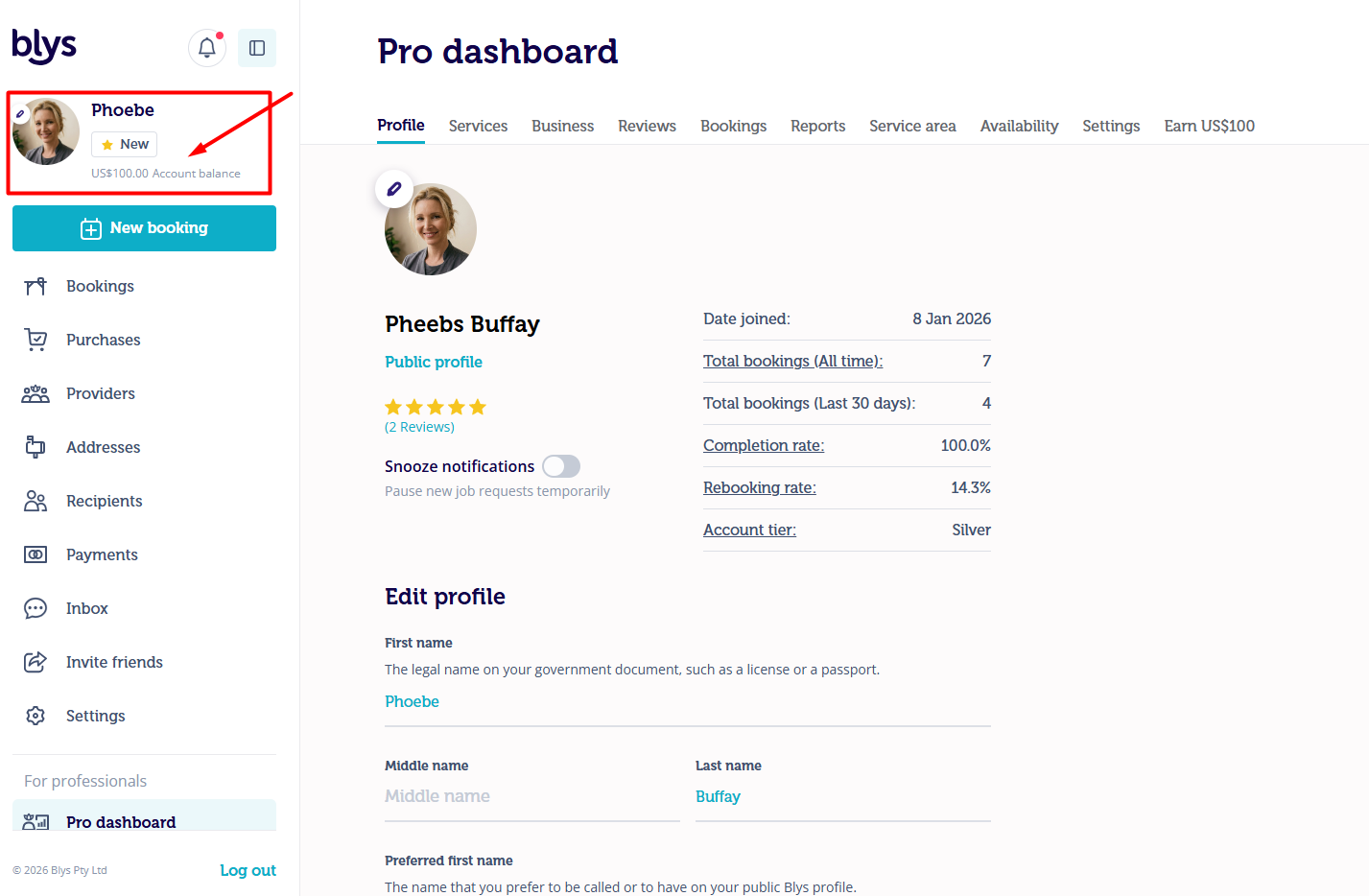The image size is (1369, 896).
Task: Click the sidebar profile photo thumbnail
Action: (46, 131)
